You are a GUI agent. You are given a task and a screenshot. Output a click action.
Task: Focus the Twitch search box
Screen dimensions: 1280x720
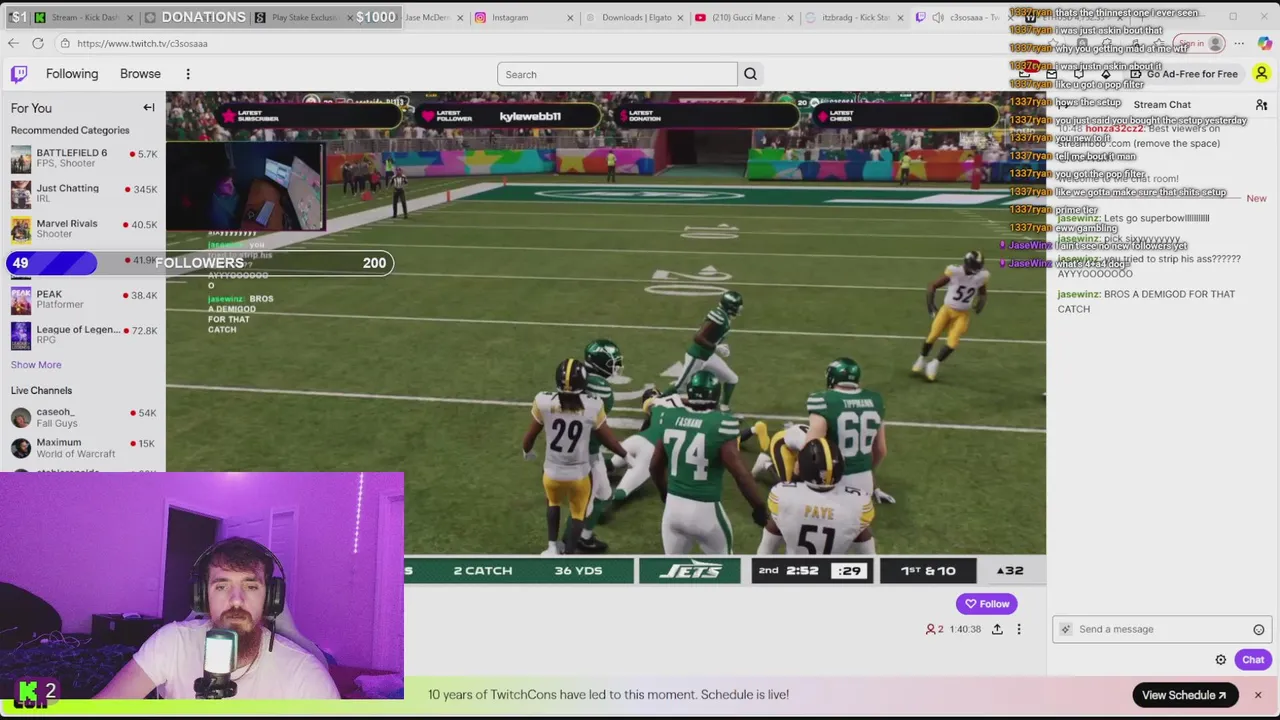click(617, 74)
